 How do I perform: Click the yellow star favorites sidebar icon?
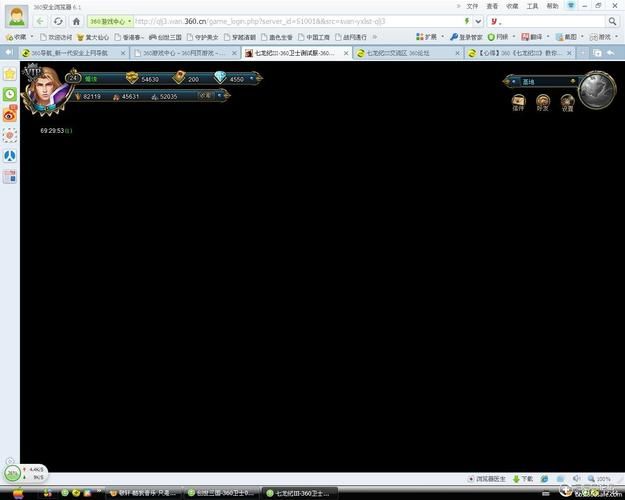(x=10, y=74)
